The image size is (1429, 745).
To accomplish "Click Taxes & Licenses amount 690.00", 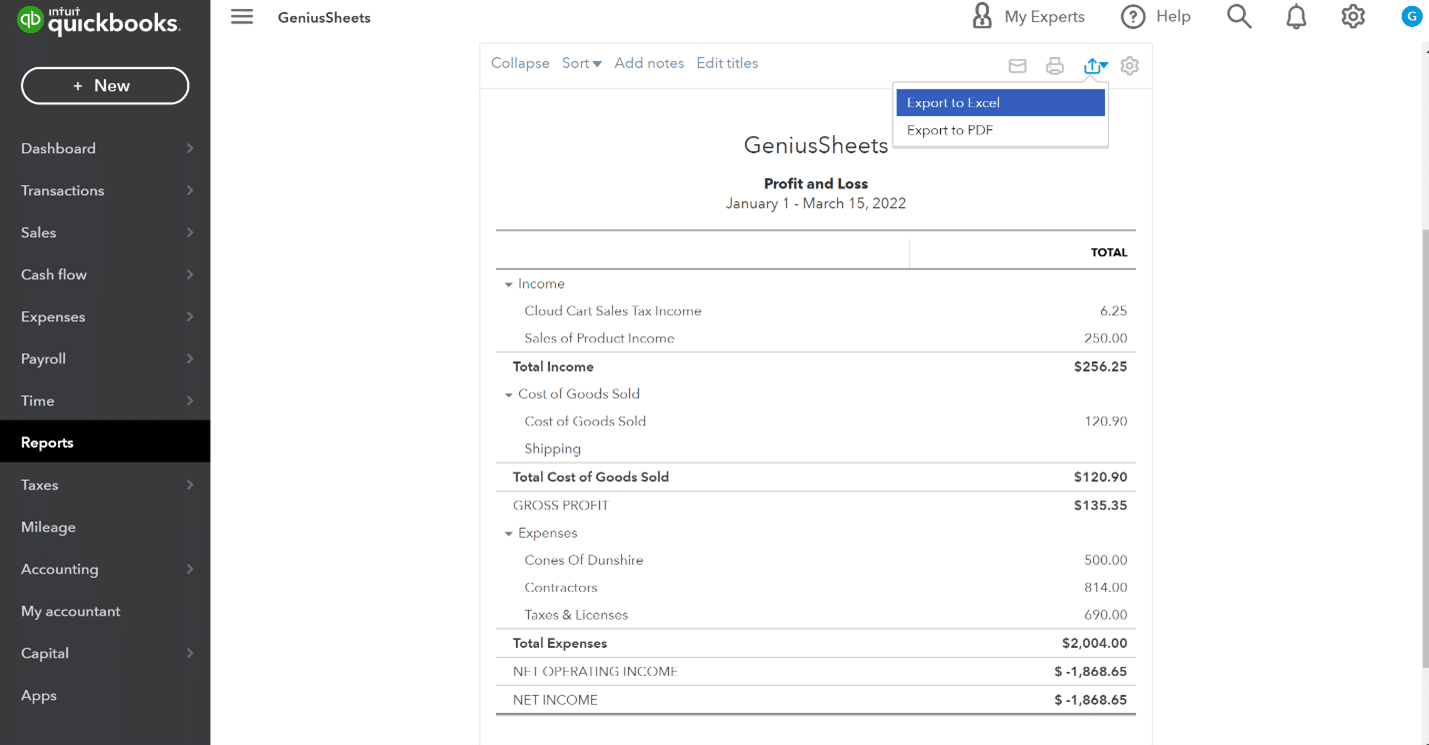I will (1105, 615).
